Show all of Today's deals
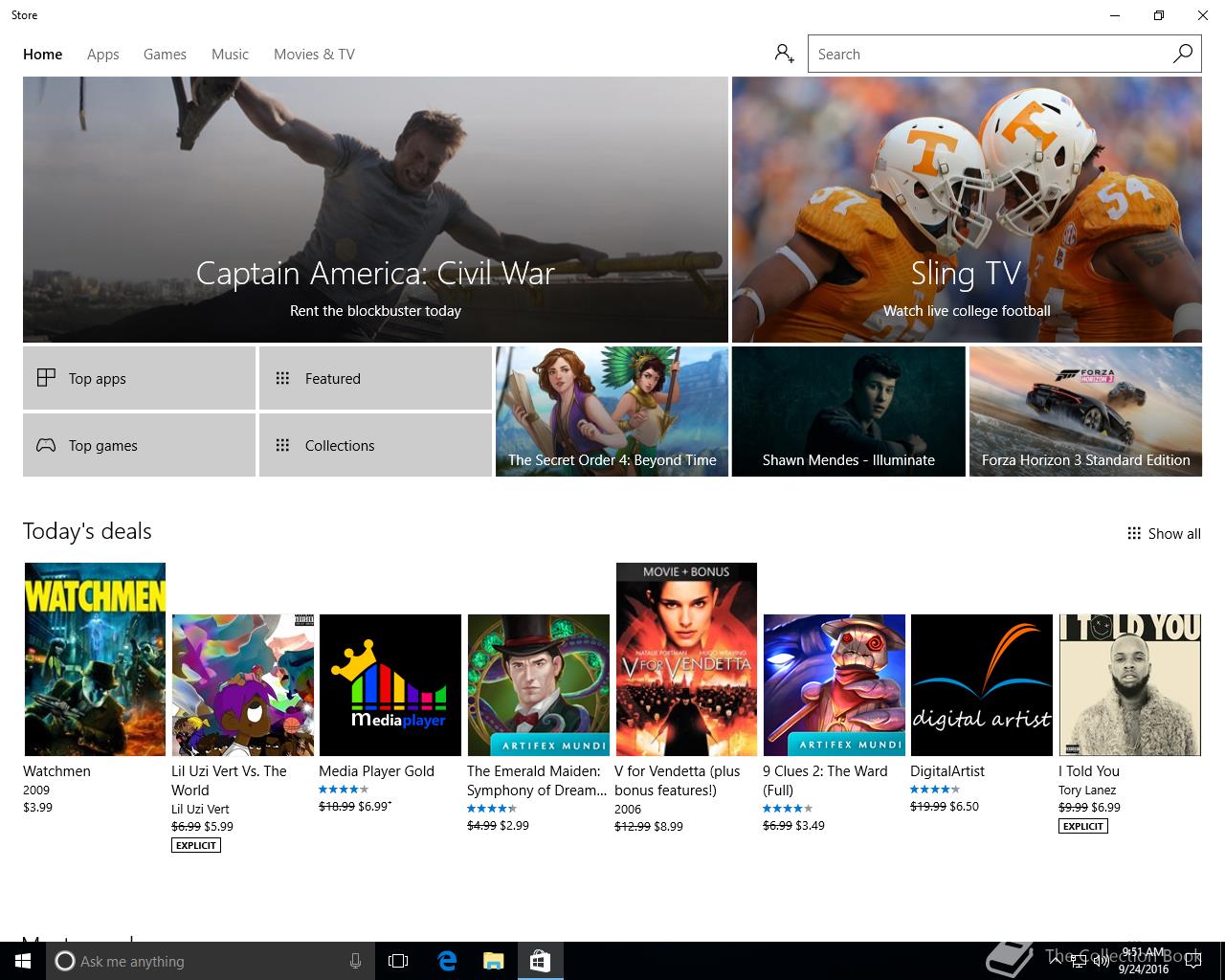 (1164, 533)
